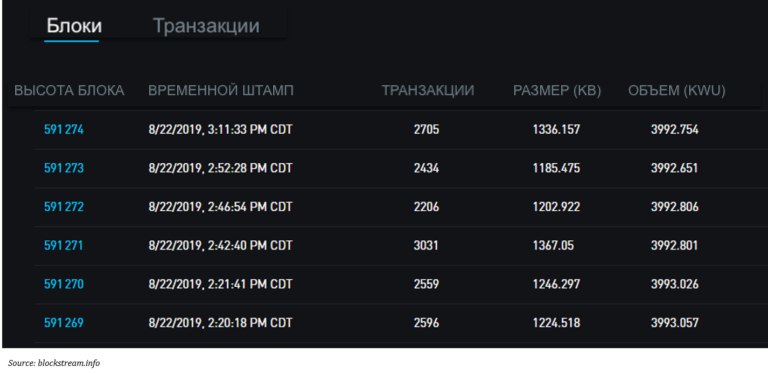Select timestamp 3:11:33 PM CDT cell
This screenshot has height=374, width=768.
click(x=220, y=130)
